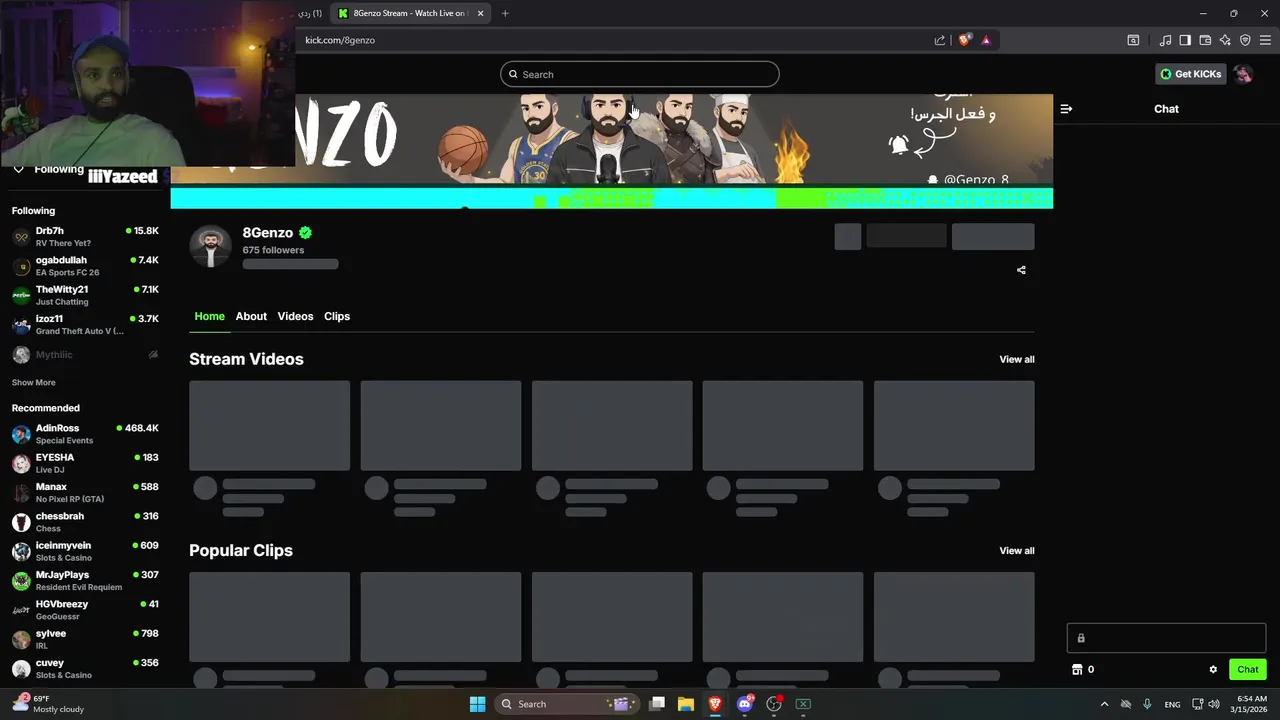Close the 8Genzo Stream browser tab
The height and width of the screenshot is (720, 1280).
(x=480, y=13)
